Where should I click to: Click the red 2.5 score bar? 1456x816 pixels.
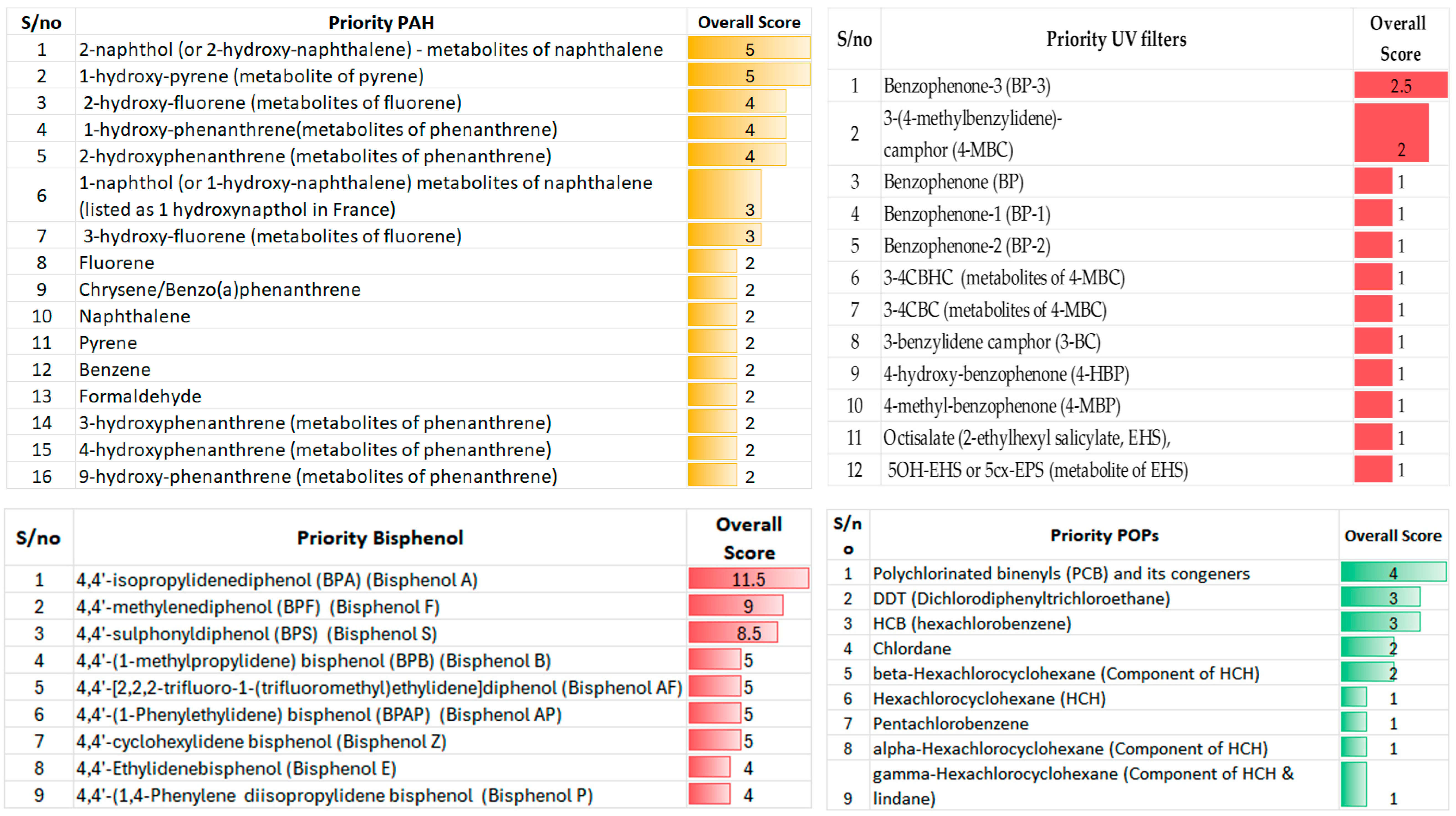pyautogui.click(x=1400, y=86)
